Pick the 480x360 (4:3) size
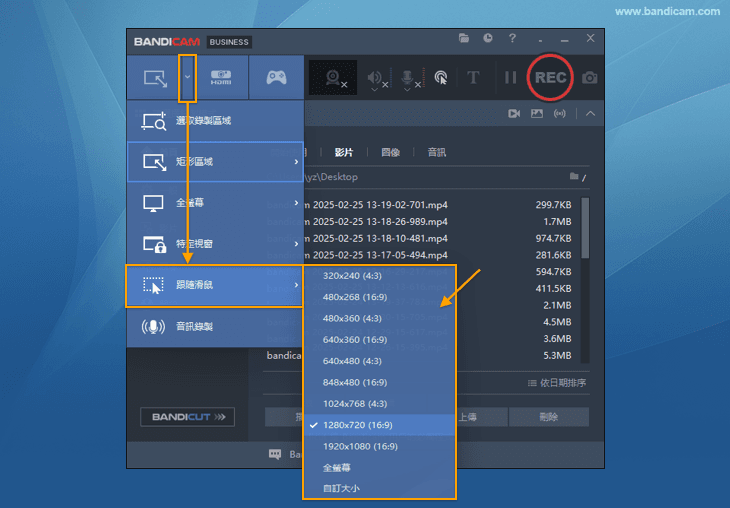Image resolution: width=730 pixels, height=508 pixels. coord(379,318)
